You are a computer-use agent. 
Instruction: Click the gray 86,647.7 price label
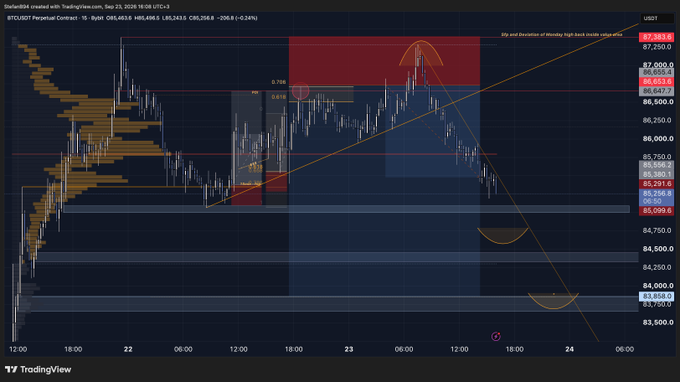(657, 91)
